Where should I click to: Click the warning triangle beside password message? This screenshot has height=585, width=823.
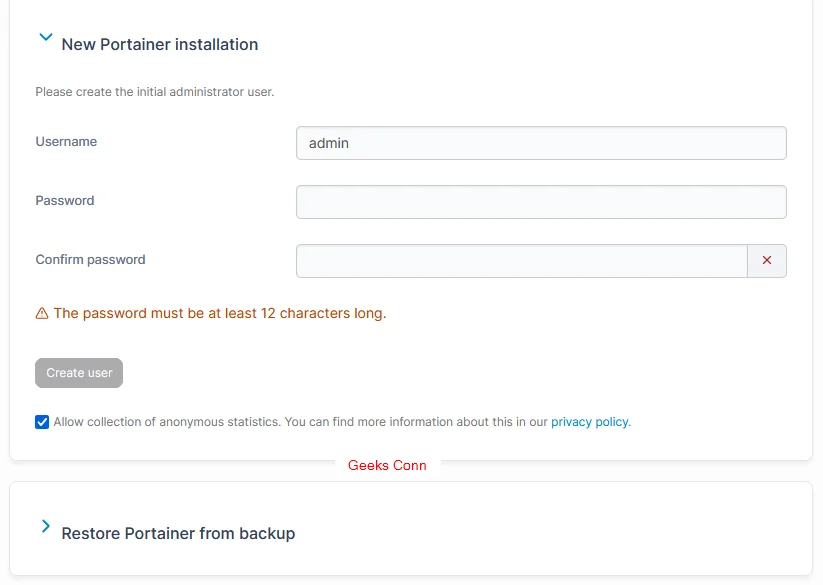click(41, 313)
